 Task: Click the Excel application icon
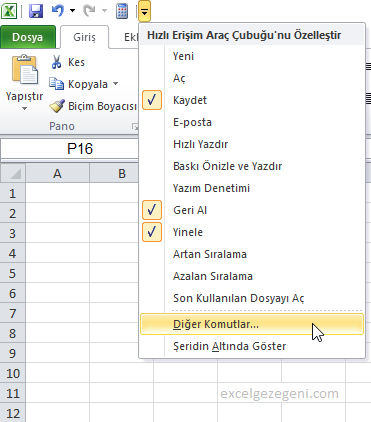click(x=9, y=11)
